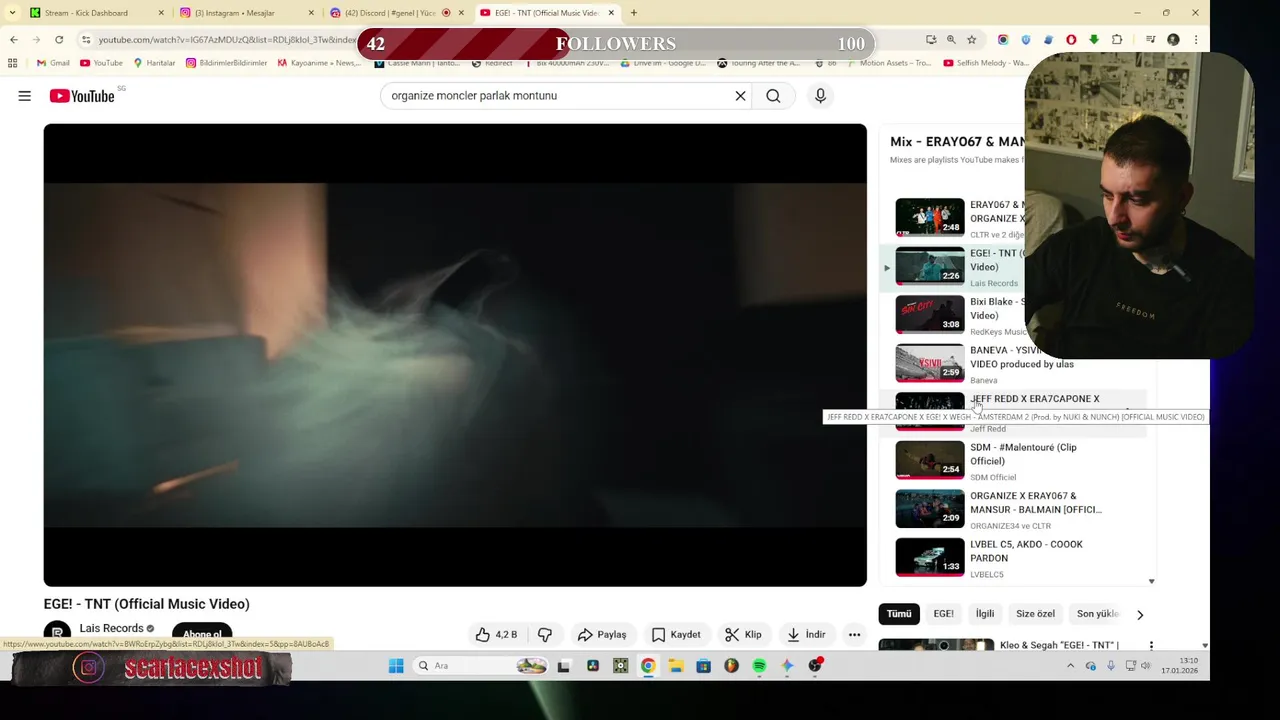This screenshot has width=1280, height=720.
Task: Open the browser apps grid icon
Action: 12,63
